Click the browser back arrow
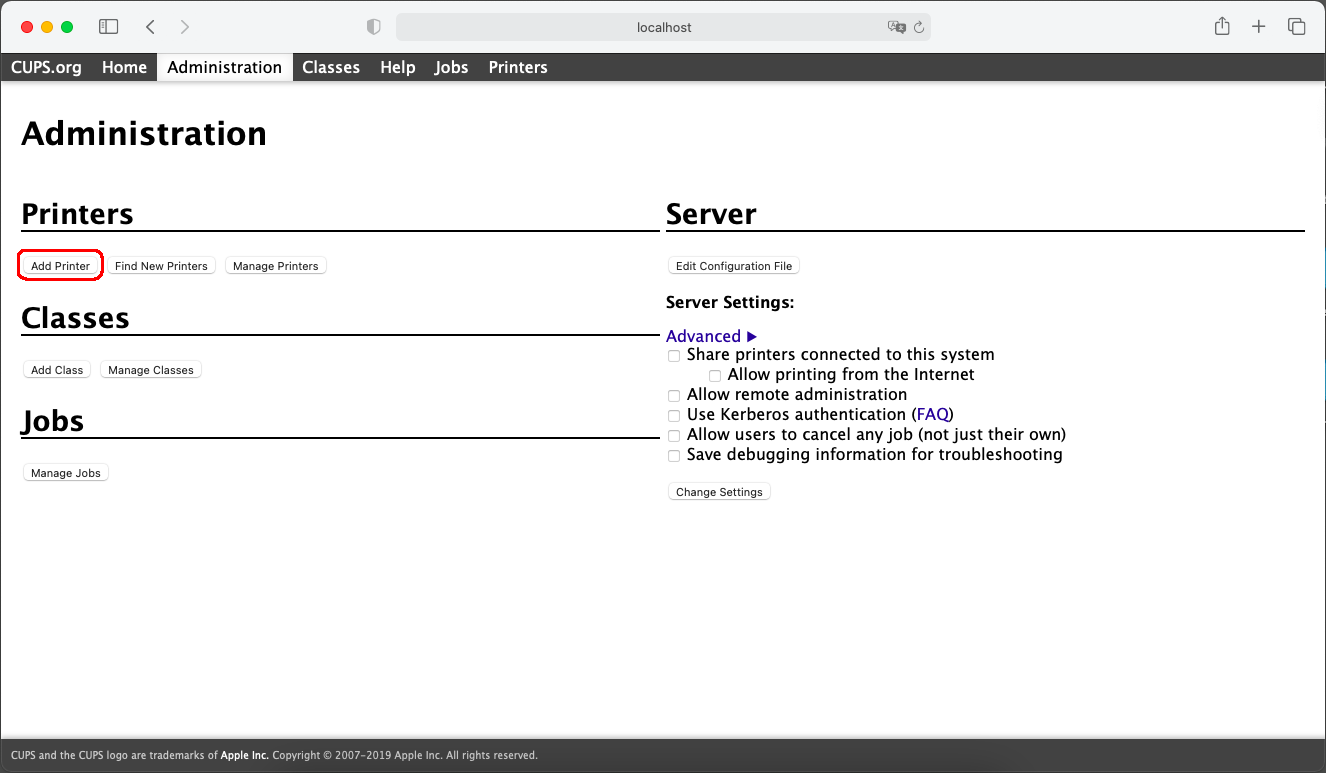 [150, 27]
